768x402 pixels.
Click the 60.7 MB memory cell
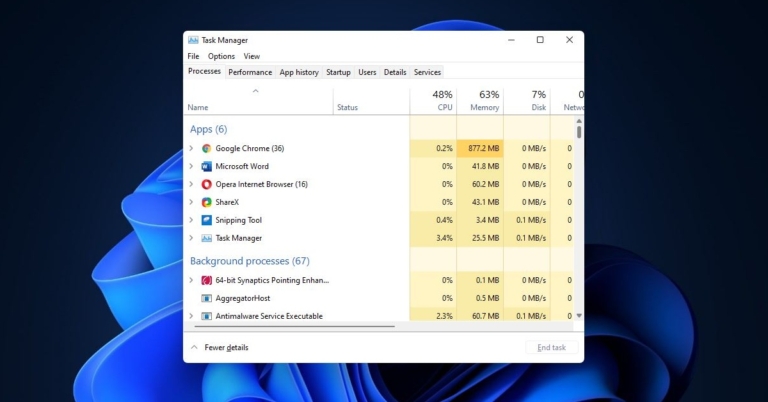(480, 316)
